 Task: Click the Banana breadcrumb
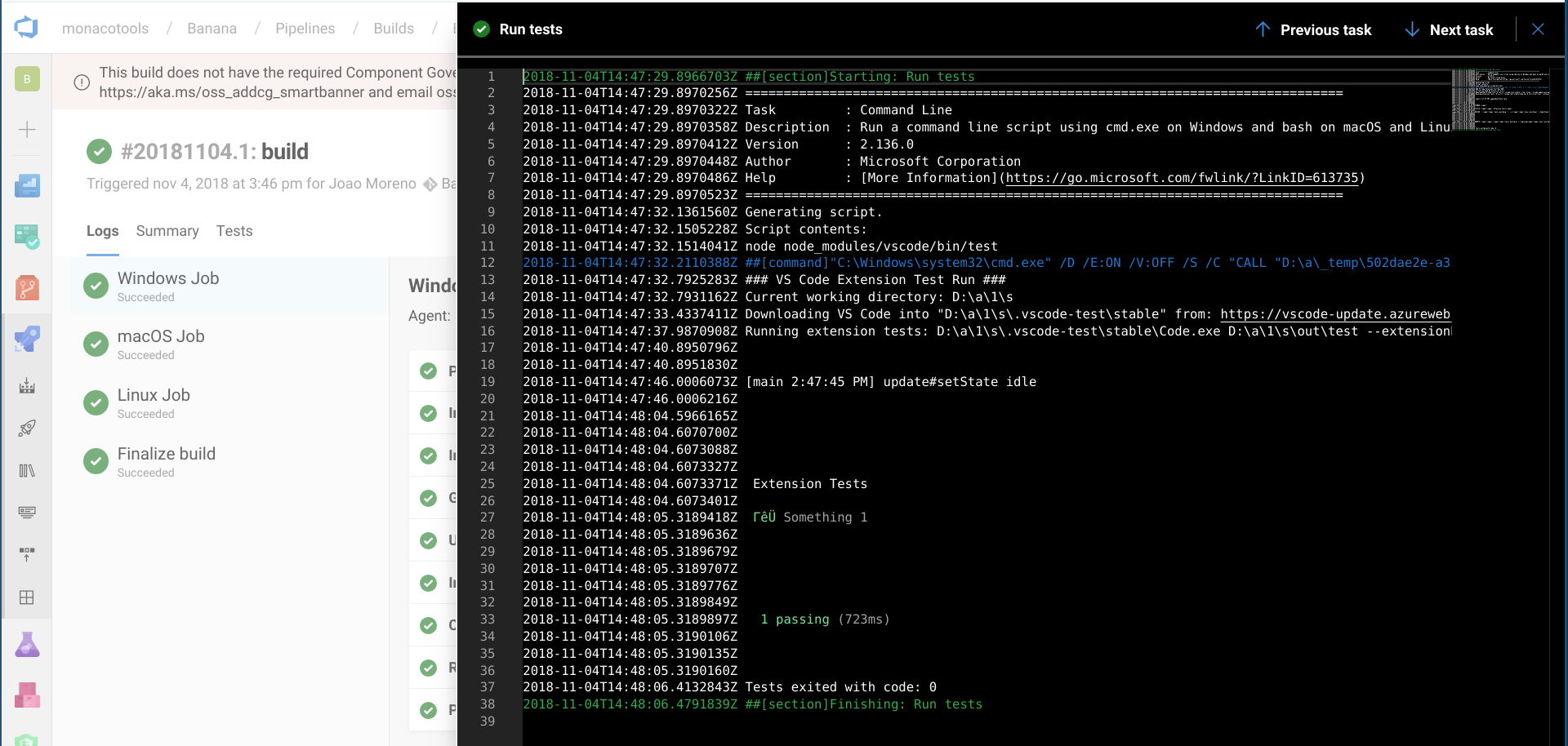click(212, 29)
